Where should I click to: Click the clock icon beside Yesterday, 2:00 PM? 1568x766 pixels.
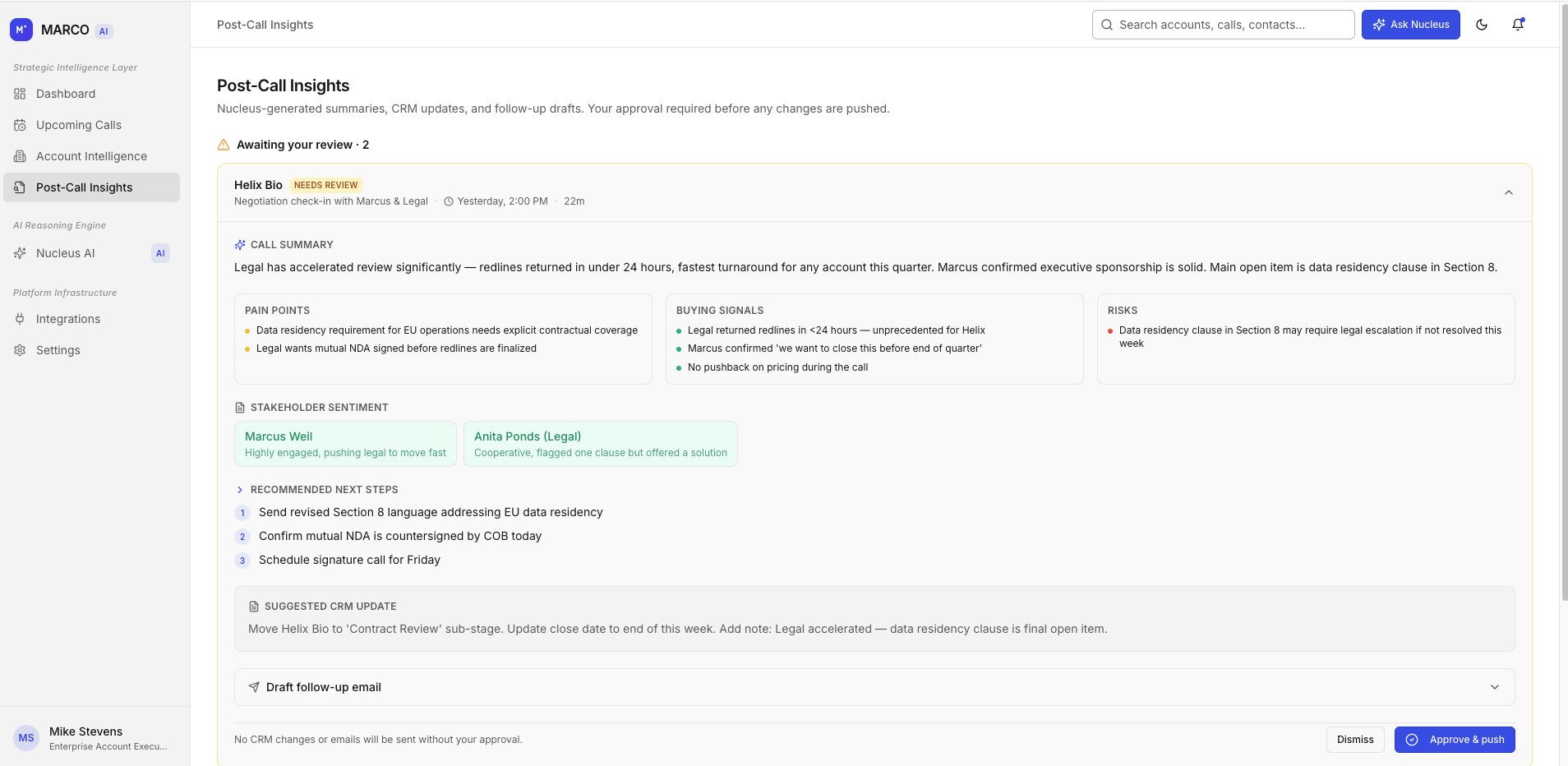point(449,201)
